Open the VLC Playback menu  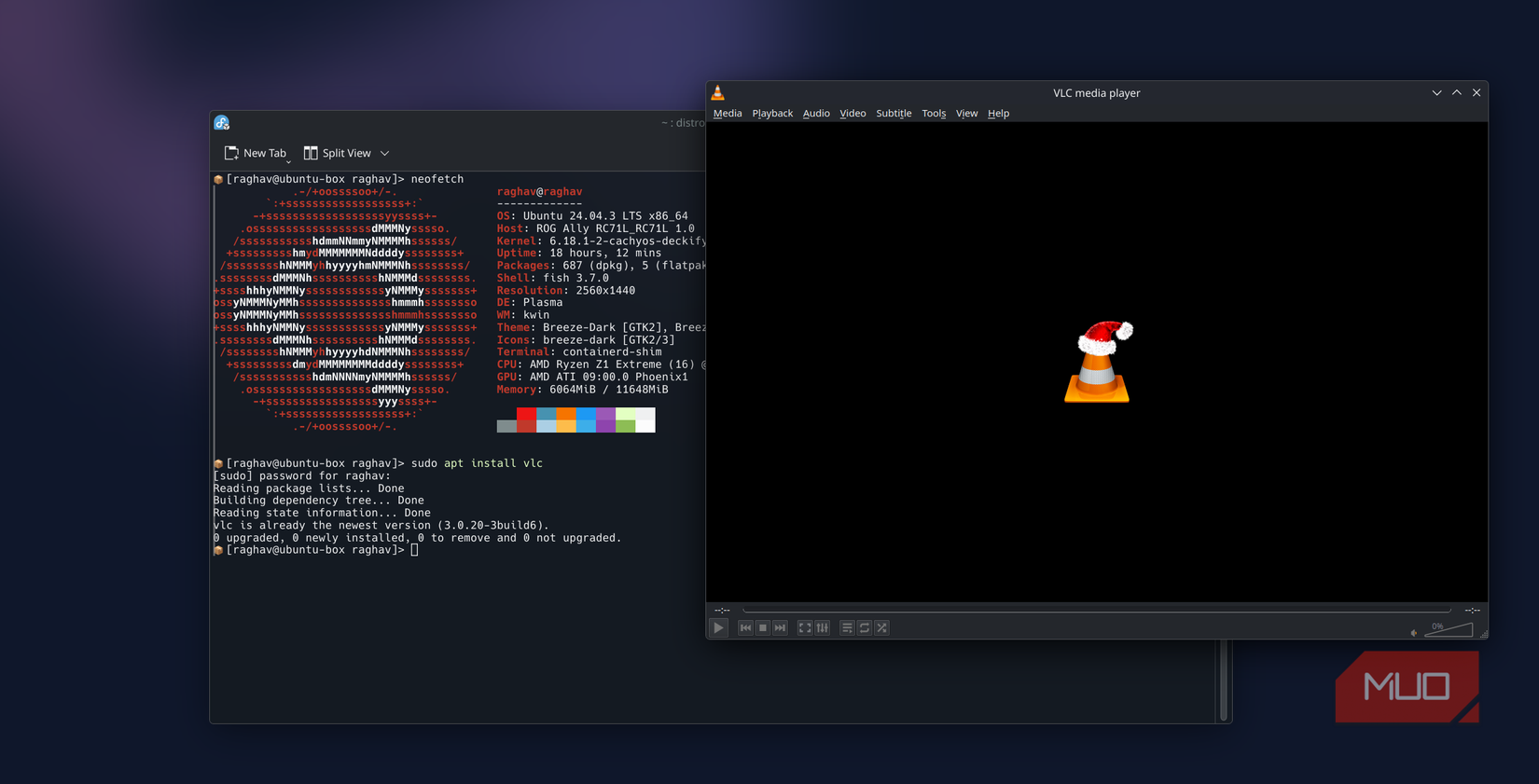[772, 113]
